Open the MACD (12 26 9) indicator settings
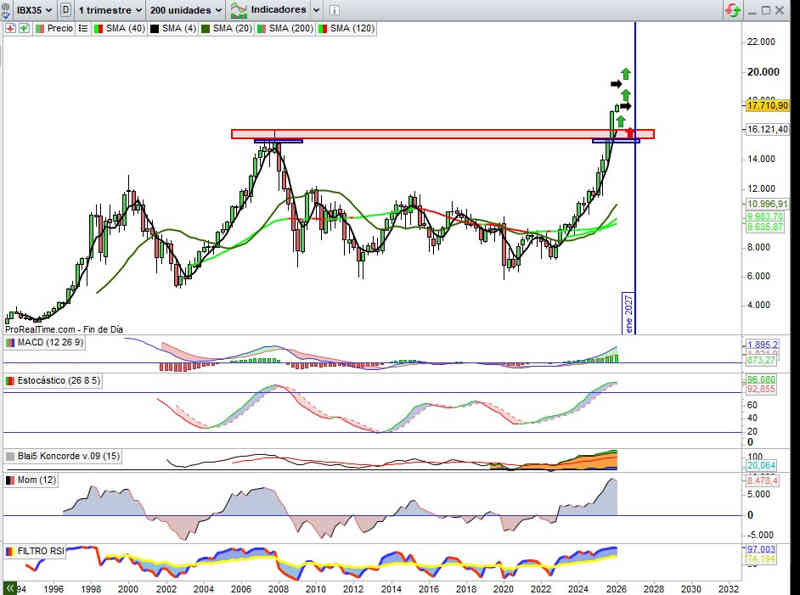The height and width of the screenshot is (595, 800). coord(52,343)
